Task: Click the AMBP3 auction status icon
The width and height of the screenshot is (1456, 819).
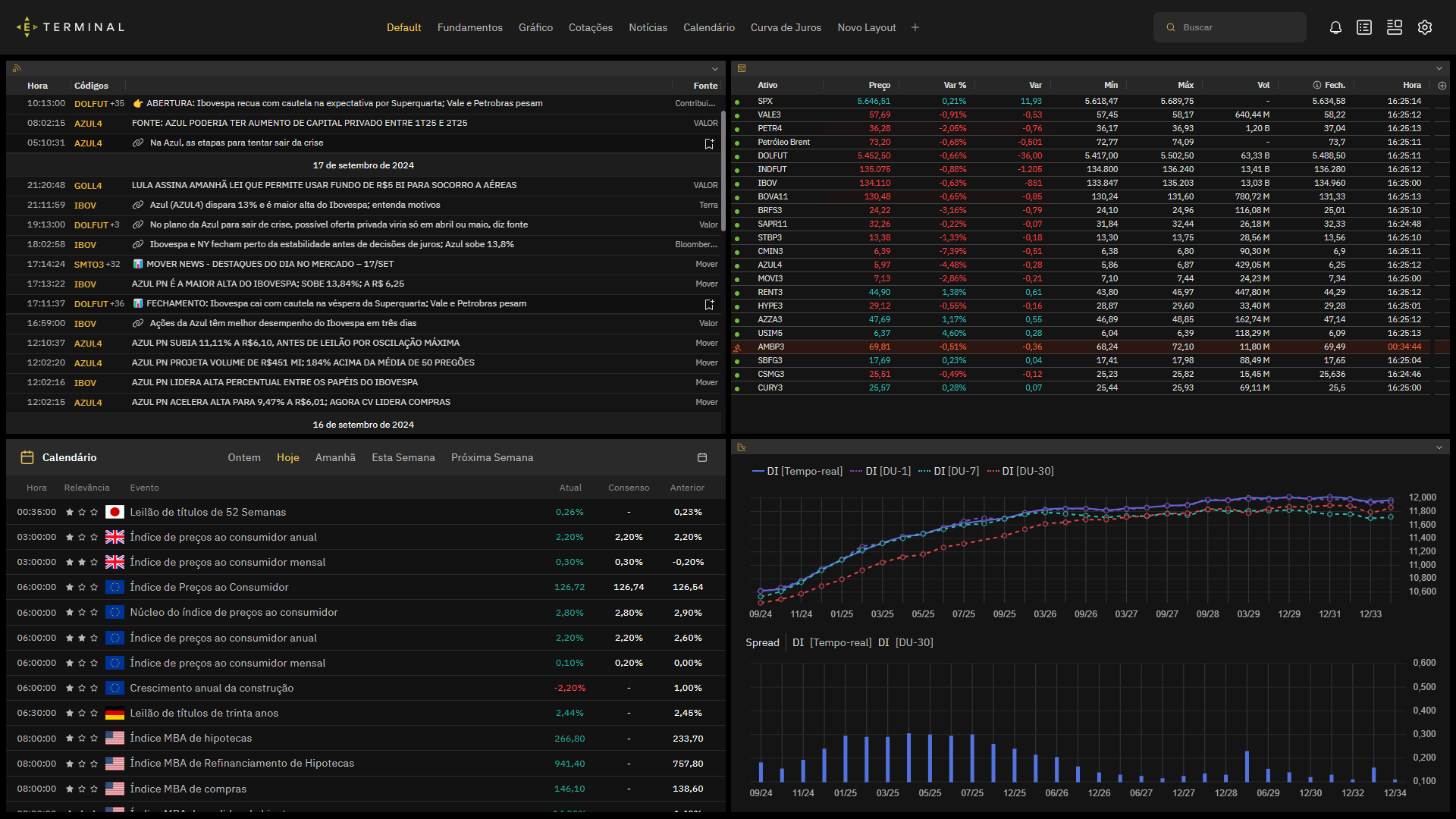Action: click(736, 347)
